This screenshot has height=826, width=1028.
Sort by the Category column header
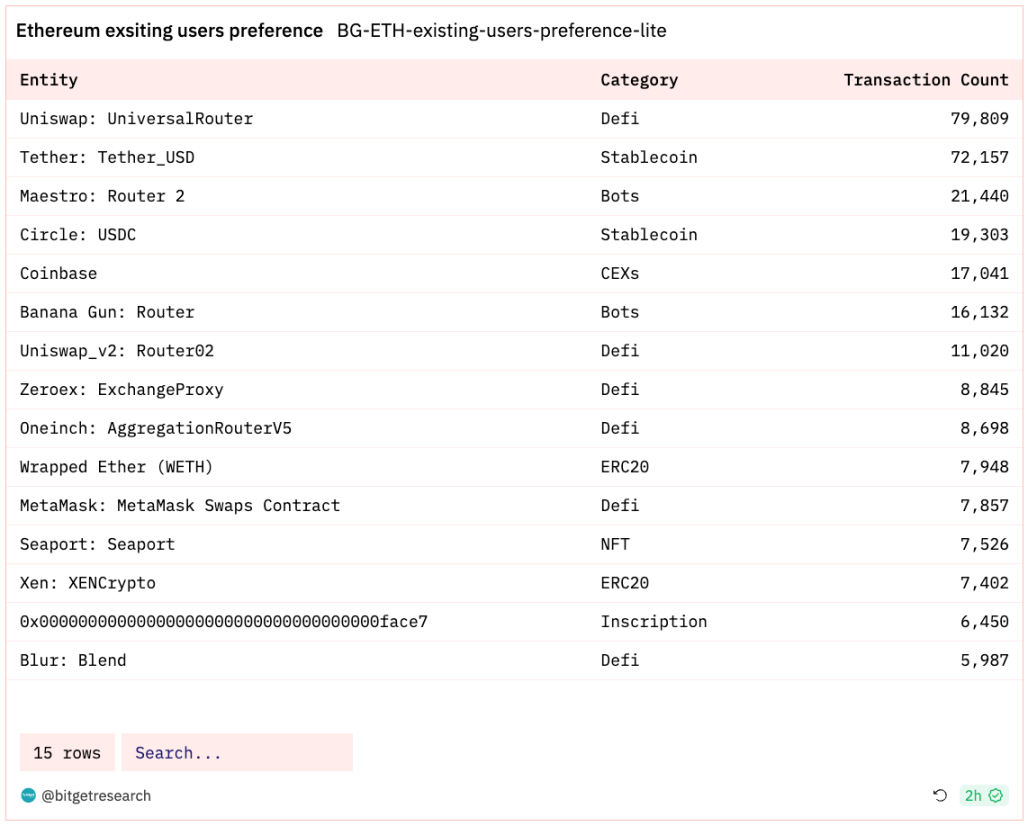click(x=639, y=80)
